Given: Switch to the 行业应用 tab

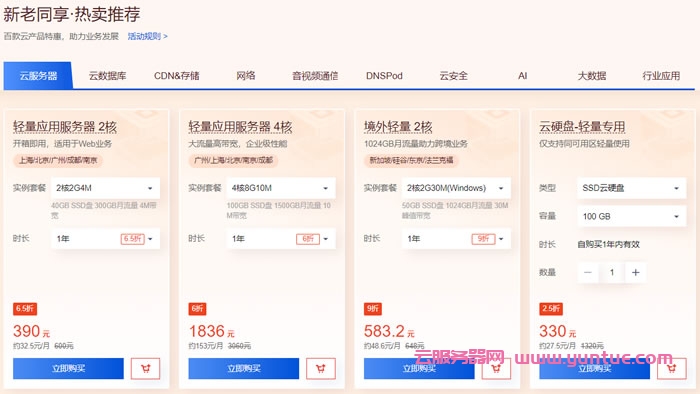Looking at the screenshot, I should click(x=661, y=75).
